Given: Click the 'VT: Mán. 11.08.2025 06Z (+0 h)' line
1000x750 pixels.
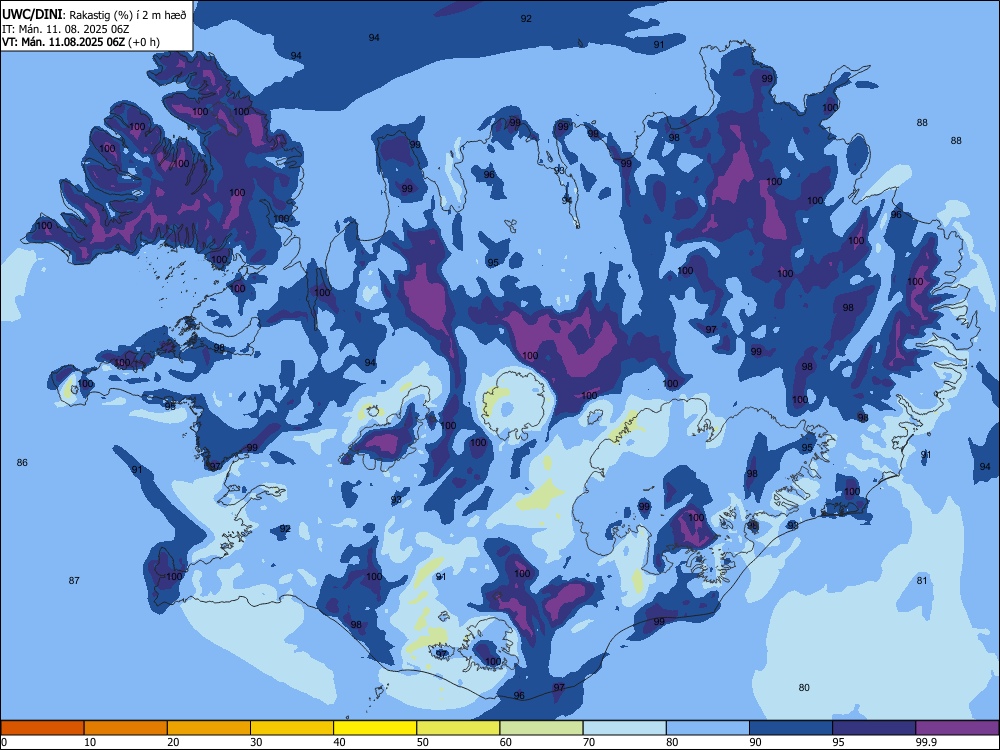Looking at the screenshot, I should pyautogui.click(x=81, y=42).
